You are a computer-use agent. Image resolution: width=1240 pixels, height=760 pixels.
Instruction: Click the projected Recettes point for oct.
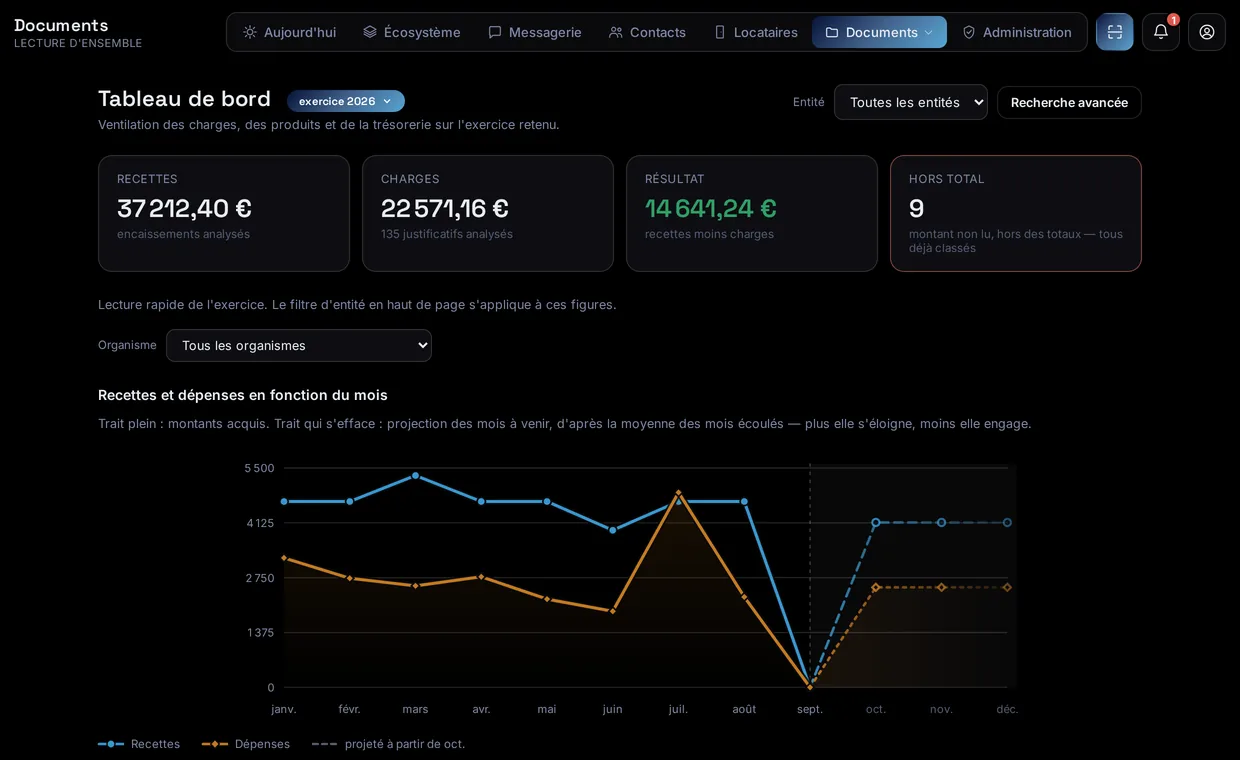(876, 522)
